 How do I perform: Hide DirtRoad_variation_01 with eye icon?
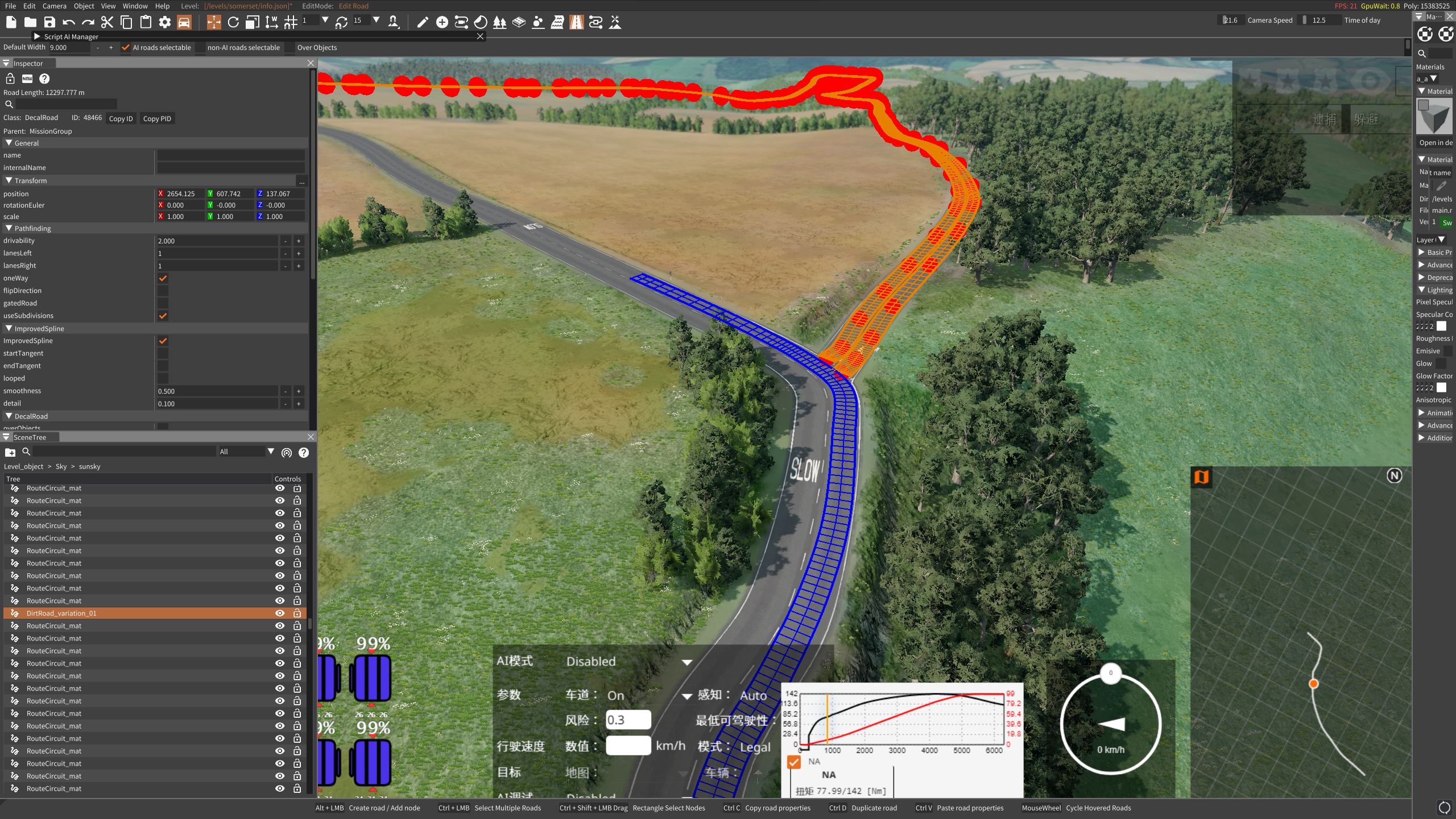coord(280,613)
